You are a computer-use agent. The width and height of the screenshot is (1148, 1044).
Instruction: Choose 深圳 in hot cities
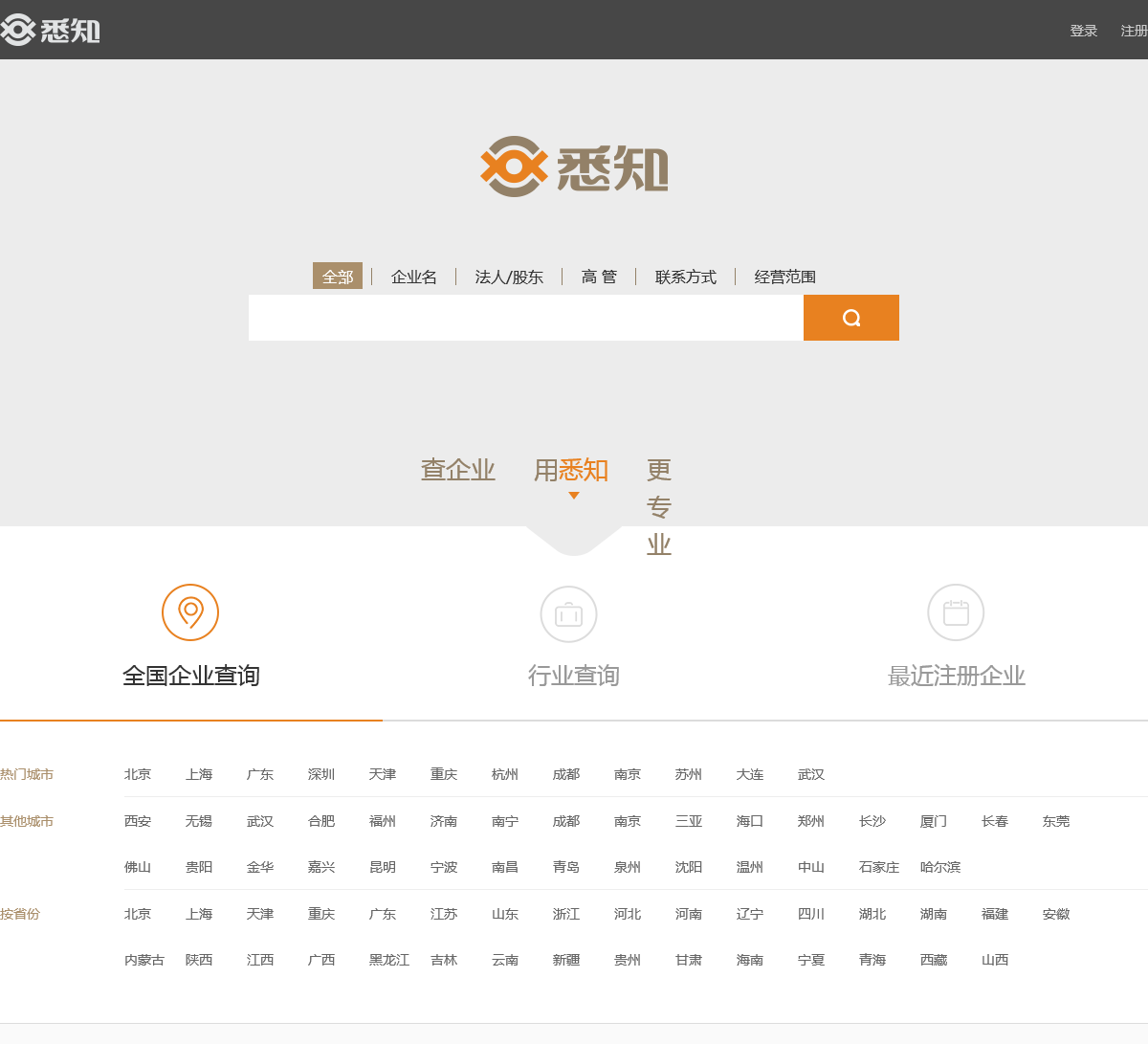pyautogui.click(x=321, y=774)
